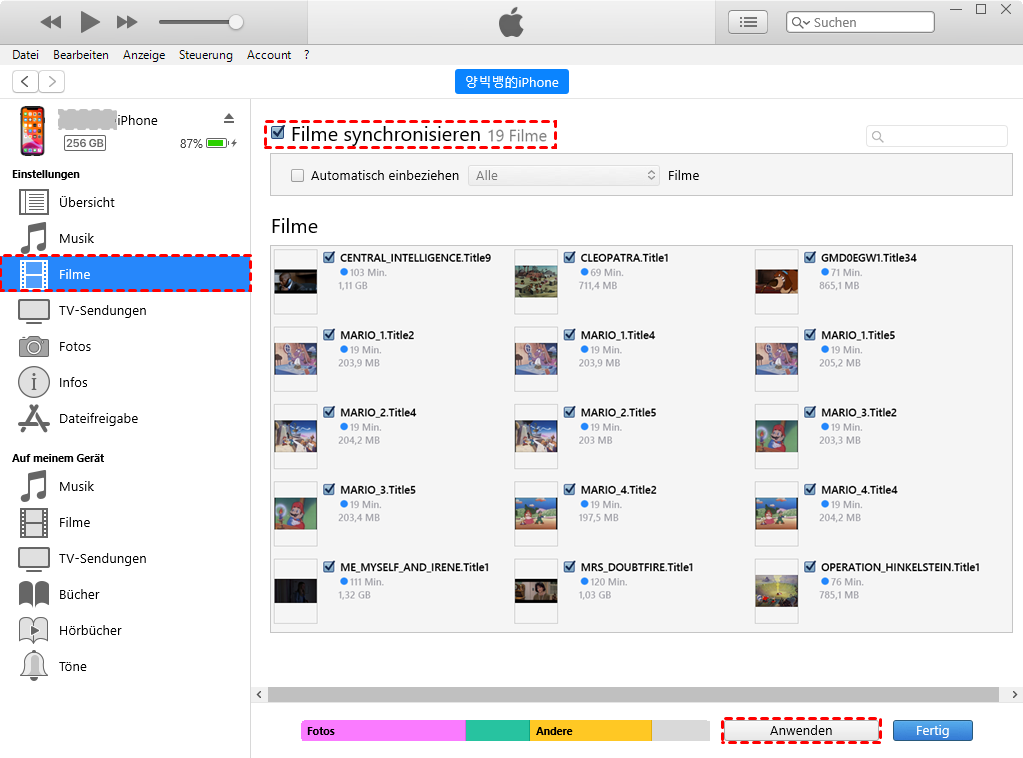Viewport: 1023px width, 758px height.
Task: Click the scrollbar right arrow
Action: point(1015,694)
